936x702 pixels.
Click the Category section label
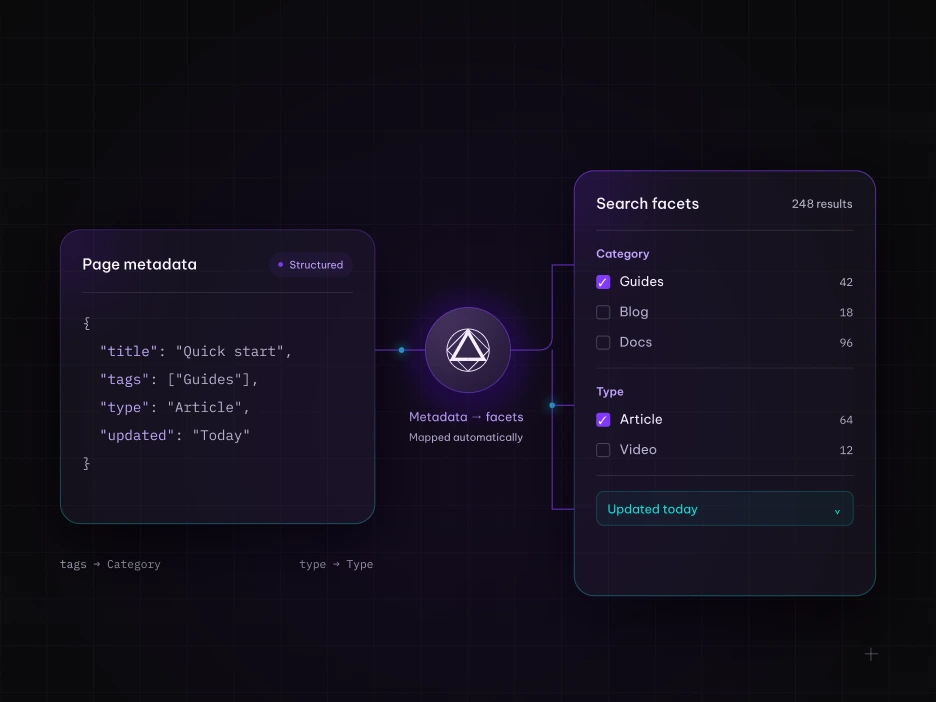click(x=623, y=254)
